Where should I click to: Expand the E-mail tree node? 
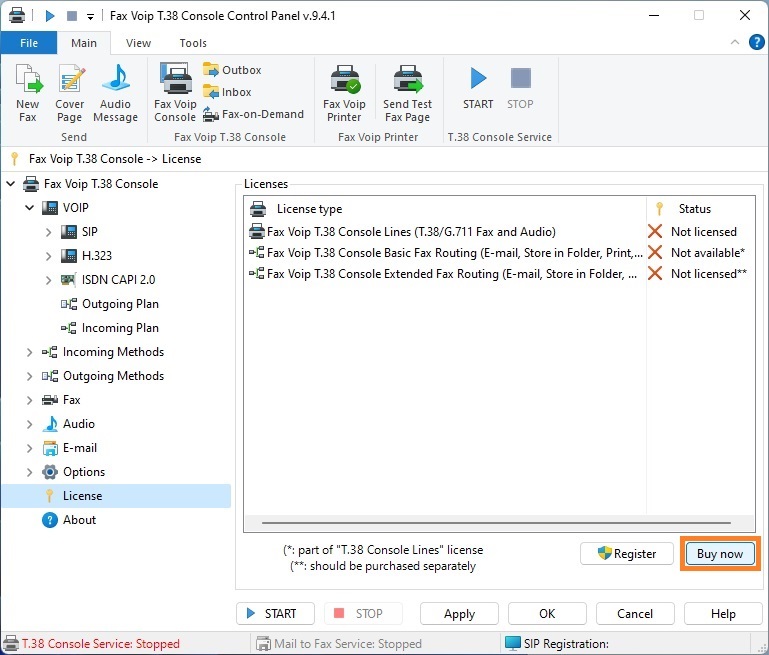(x=29, y=448)
